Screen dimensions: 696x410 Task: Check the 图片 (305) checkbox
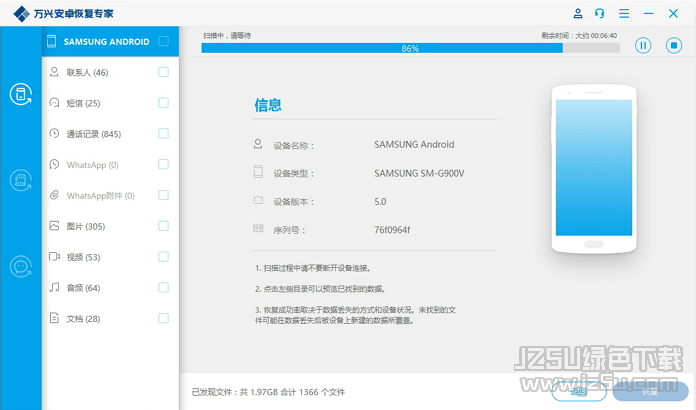(x=163, y=226)
